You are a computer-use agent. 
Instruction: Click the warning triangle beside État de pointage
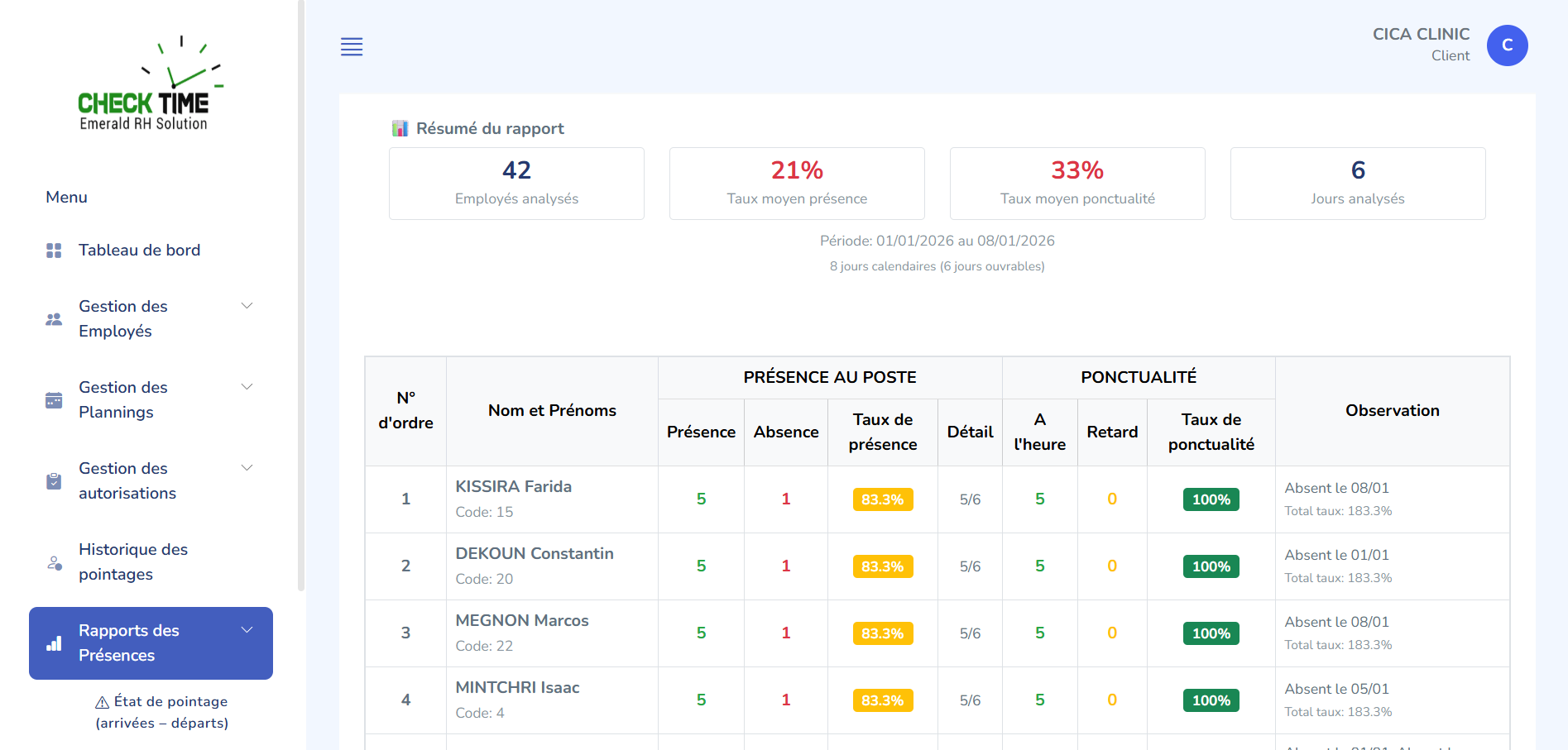(101, 701)
